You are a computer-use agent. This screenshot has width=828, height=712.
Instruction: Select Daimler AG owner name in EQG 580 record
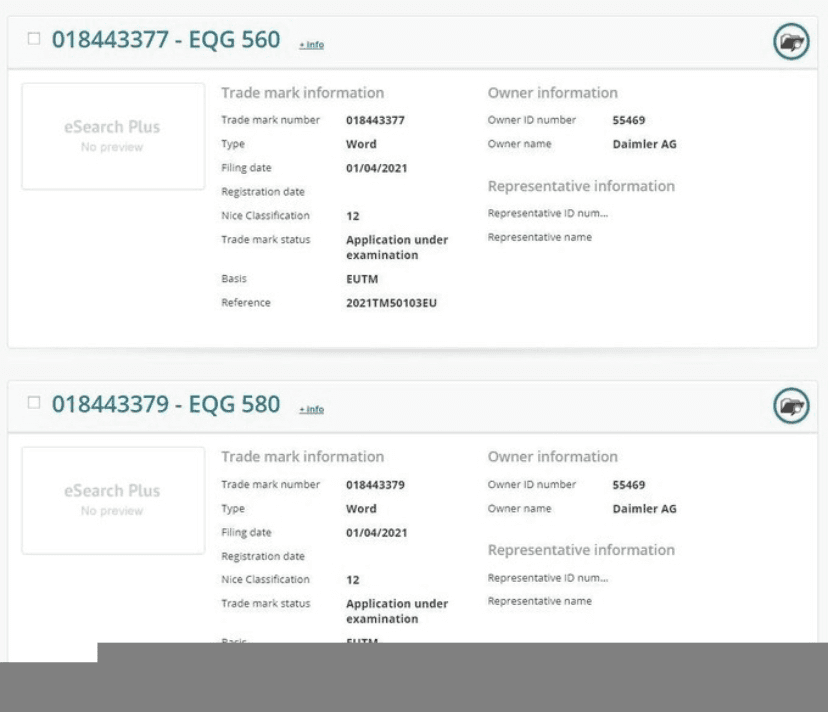point(644,508)
